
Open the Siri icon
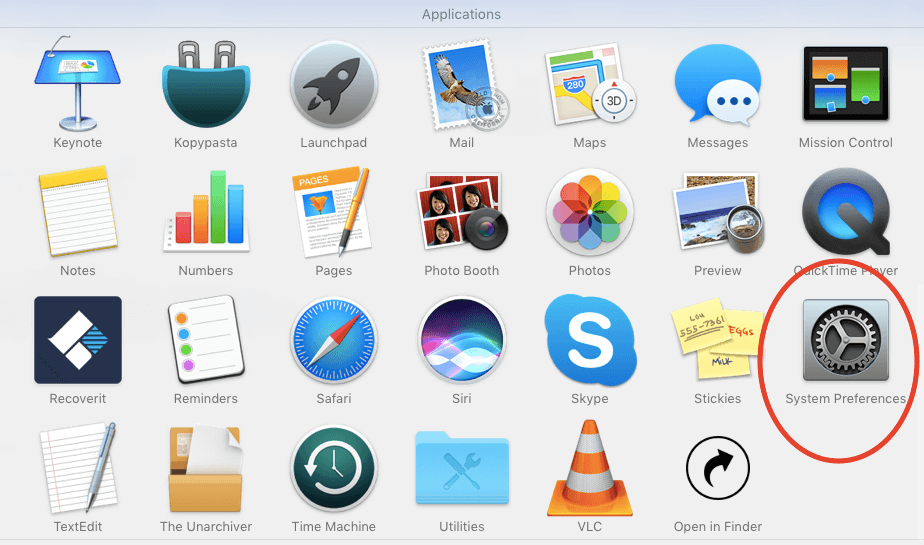coord(462,340)
